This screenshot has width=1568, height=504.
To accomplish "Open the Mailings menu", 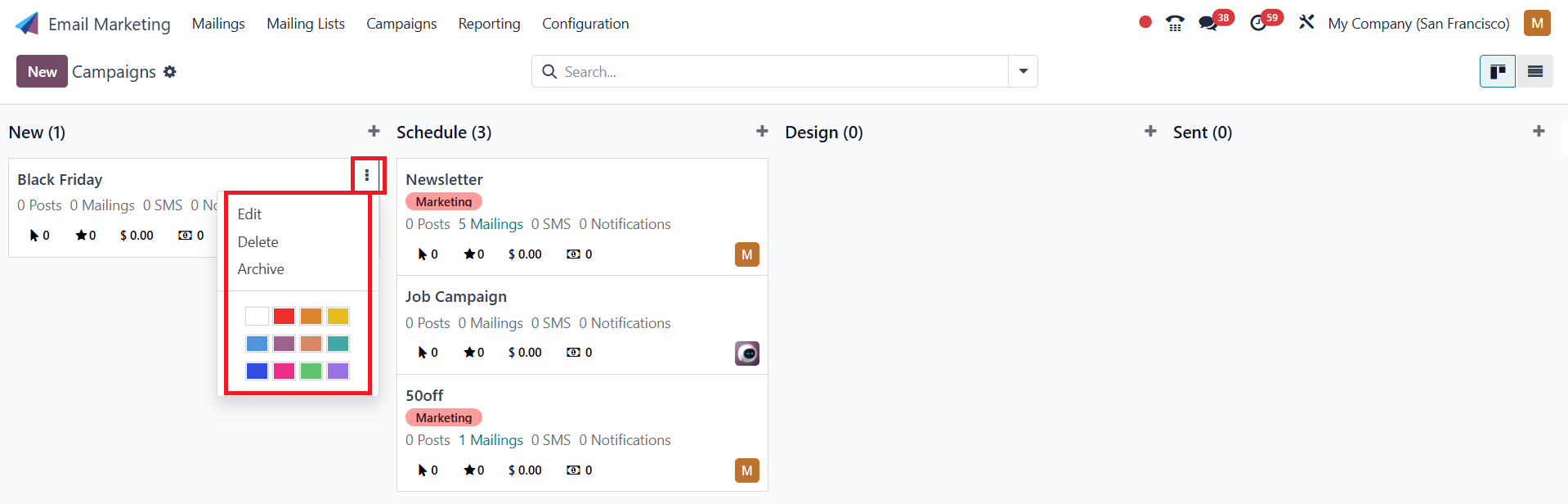I will (218, 24).
